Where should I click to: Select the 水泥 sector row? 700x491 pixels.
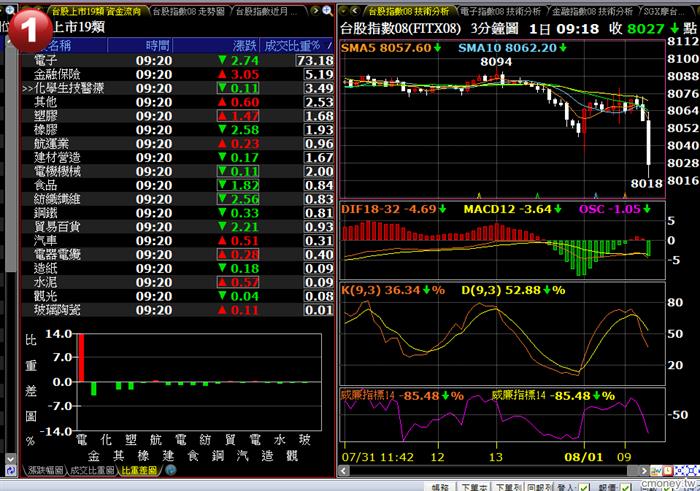pos(178,282)
